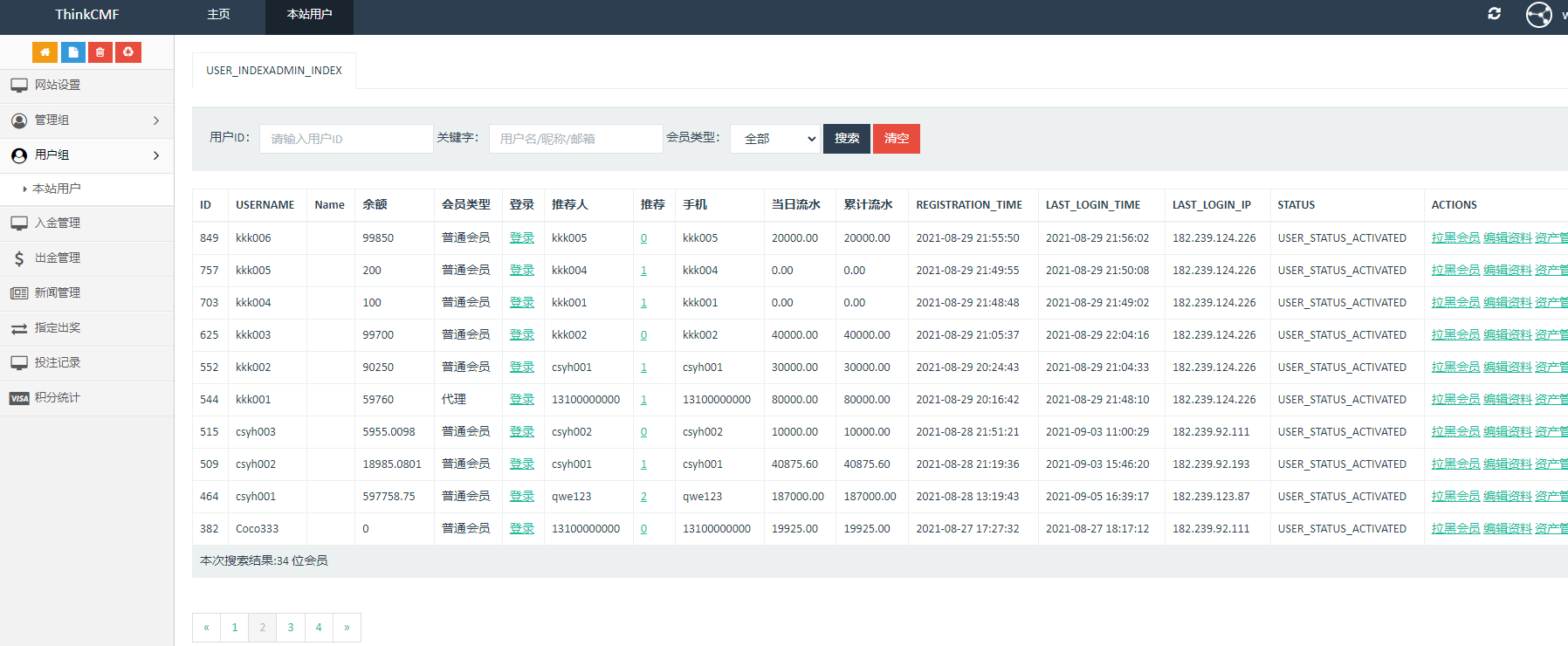Select the USER_INDEXADMIN_INDEX tab
The image size is (1568, 646).
274,71
